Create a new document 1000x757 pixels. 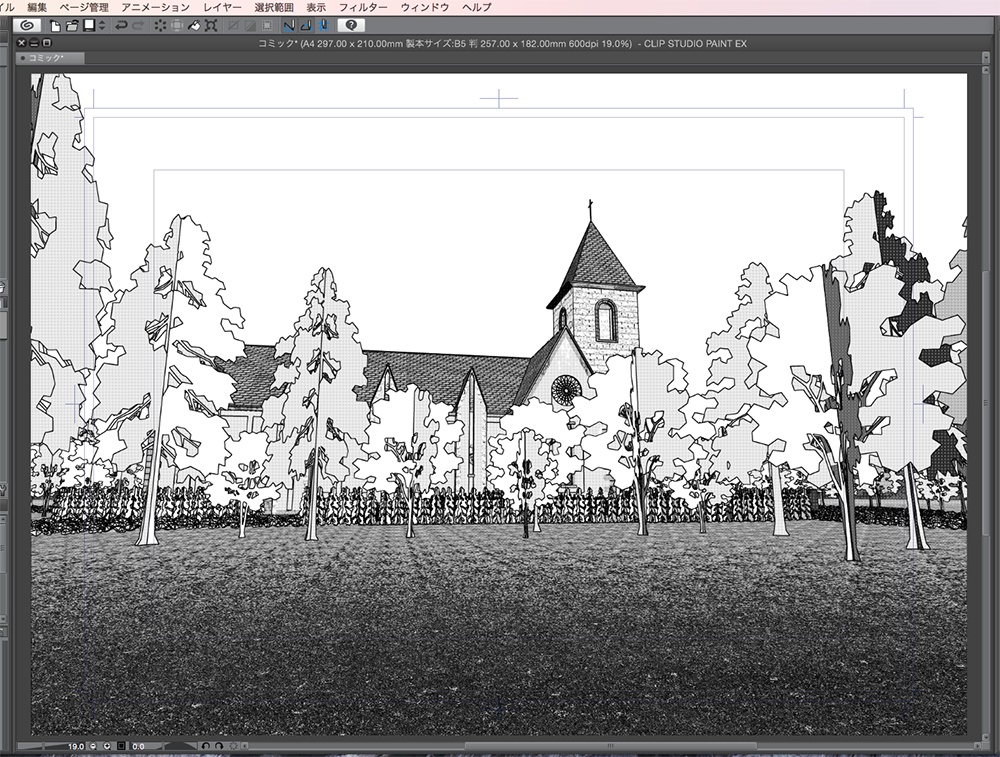point(55,26)
